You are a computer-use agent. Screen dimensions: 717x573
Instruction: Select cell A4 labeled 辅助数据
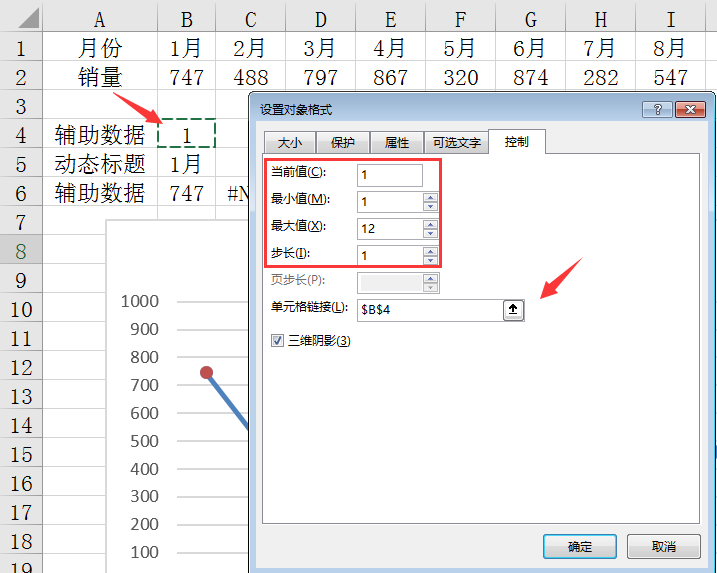(100, 134)
